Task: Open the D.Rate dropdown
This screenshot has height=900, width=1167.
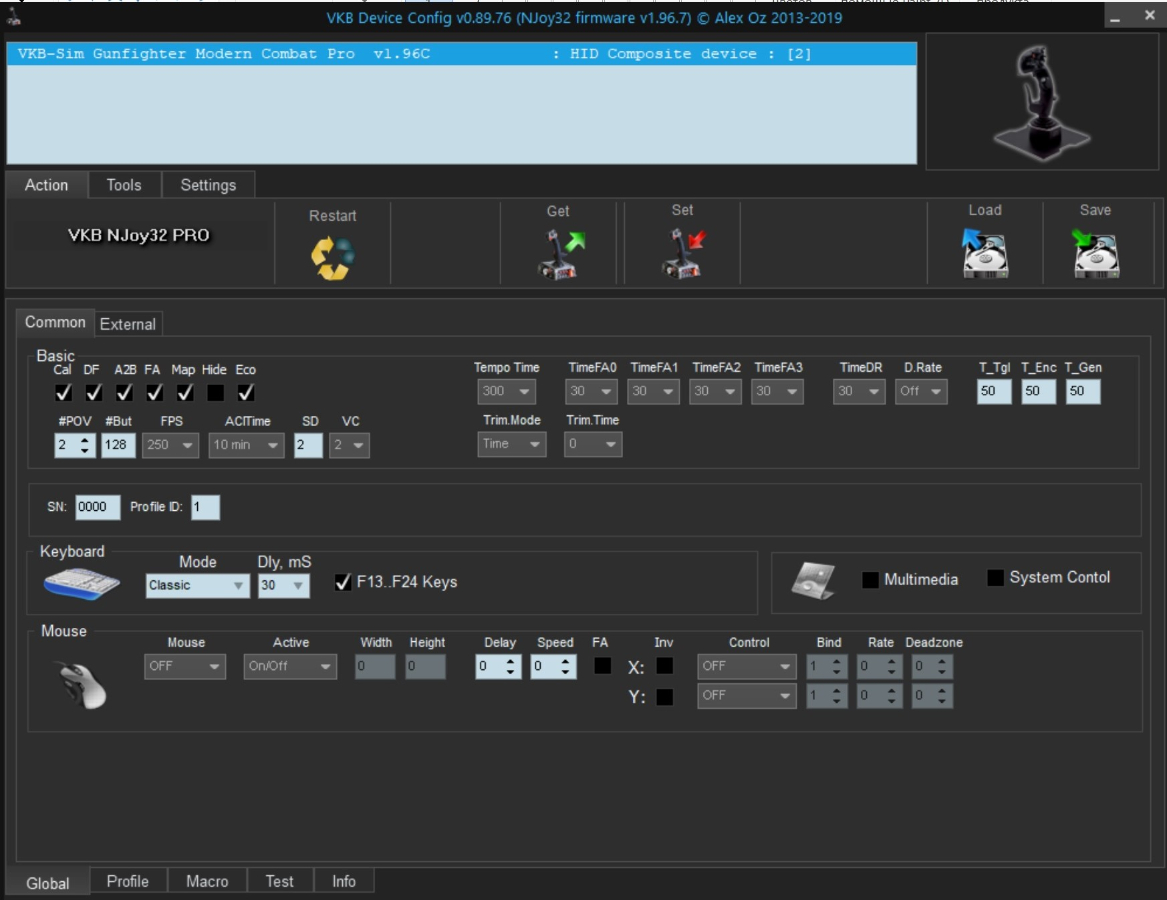Action: (x=921, y=392)
